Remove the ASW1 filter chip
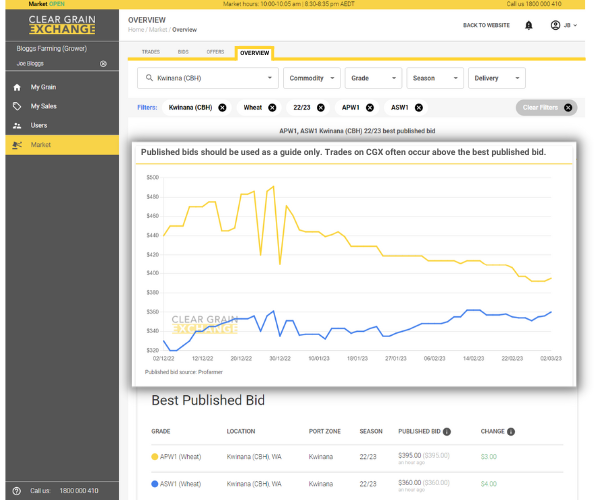This screenshot has width=600, height=500. [x=419, y=107]
